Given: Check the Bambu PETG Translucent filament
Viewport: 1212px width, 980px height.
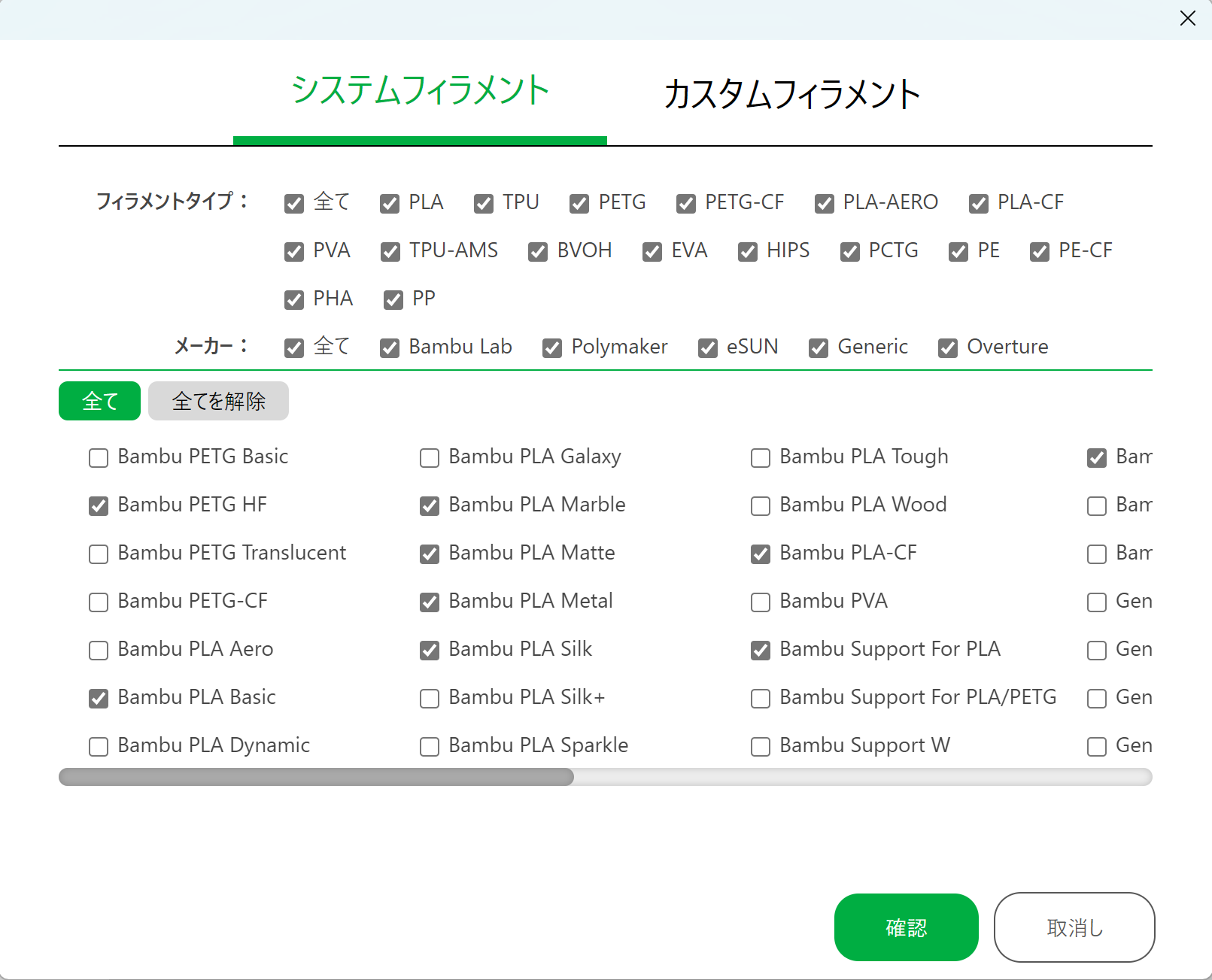Looking at the screenshot, I should click(x=99, y=554).
